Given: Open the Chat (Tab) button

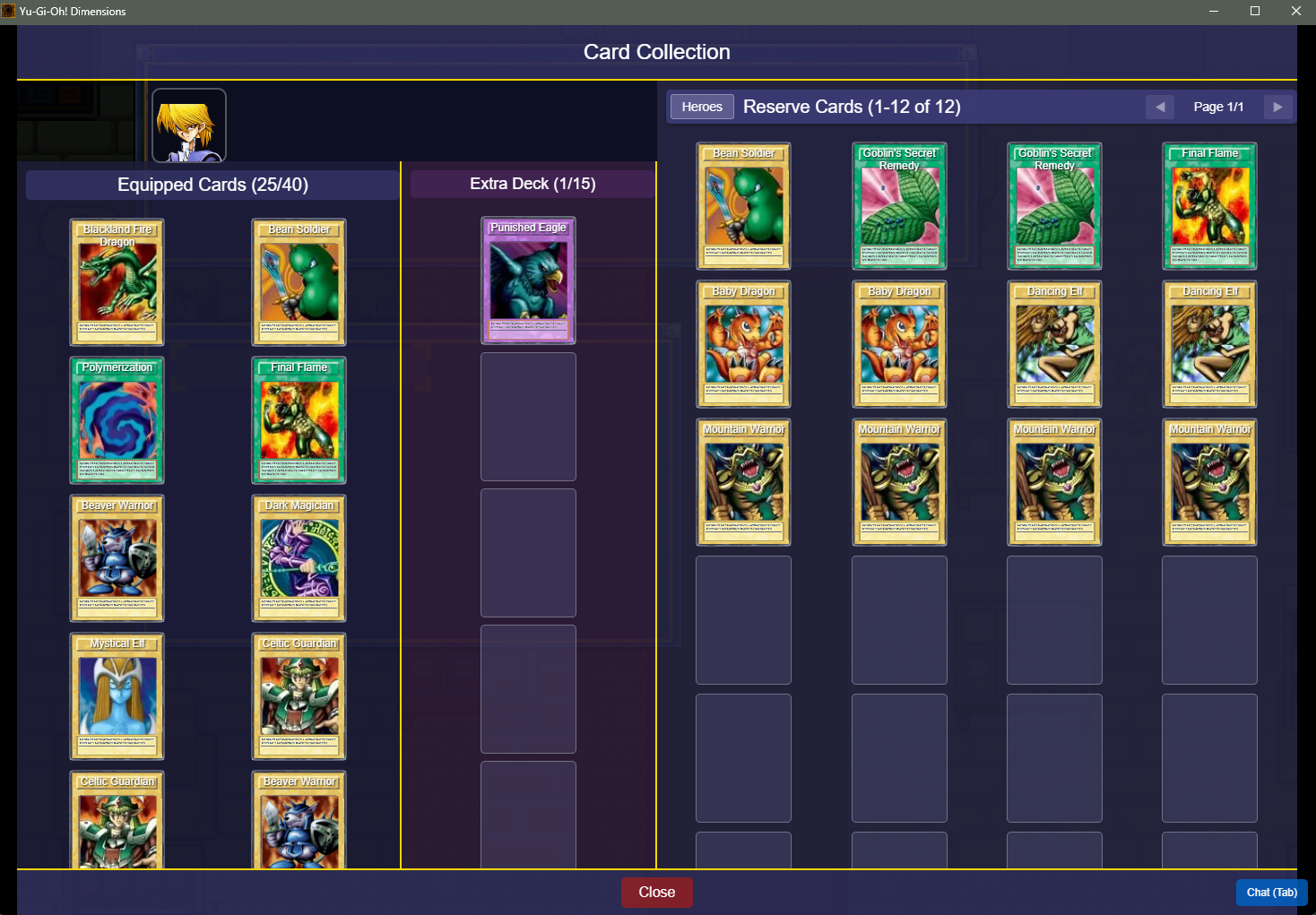Looking at the screenshot, I should pos(1272,893).
